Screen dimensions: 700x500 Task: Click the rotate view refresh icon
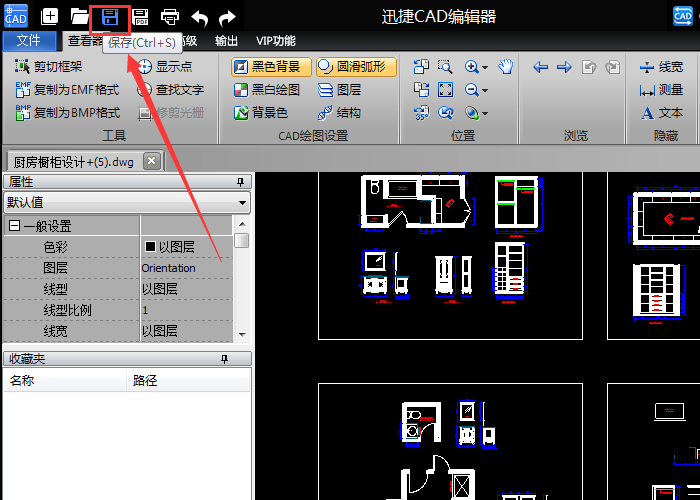click(x=445, y=113)
